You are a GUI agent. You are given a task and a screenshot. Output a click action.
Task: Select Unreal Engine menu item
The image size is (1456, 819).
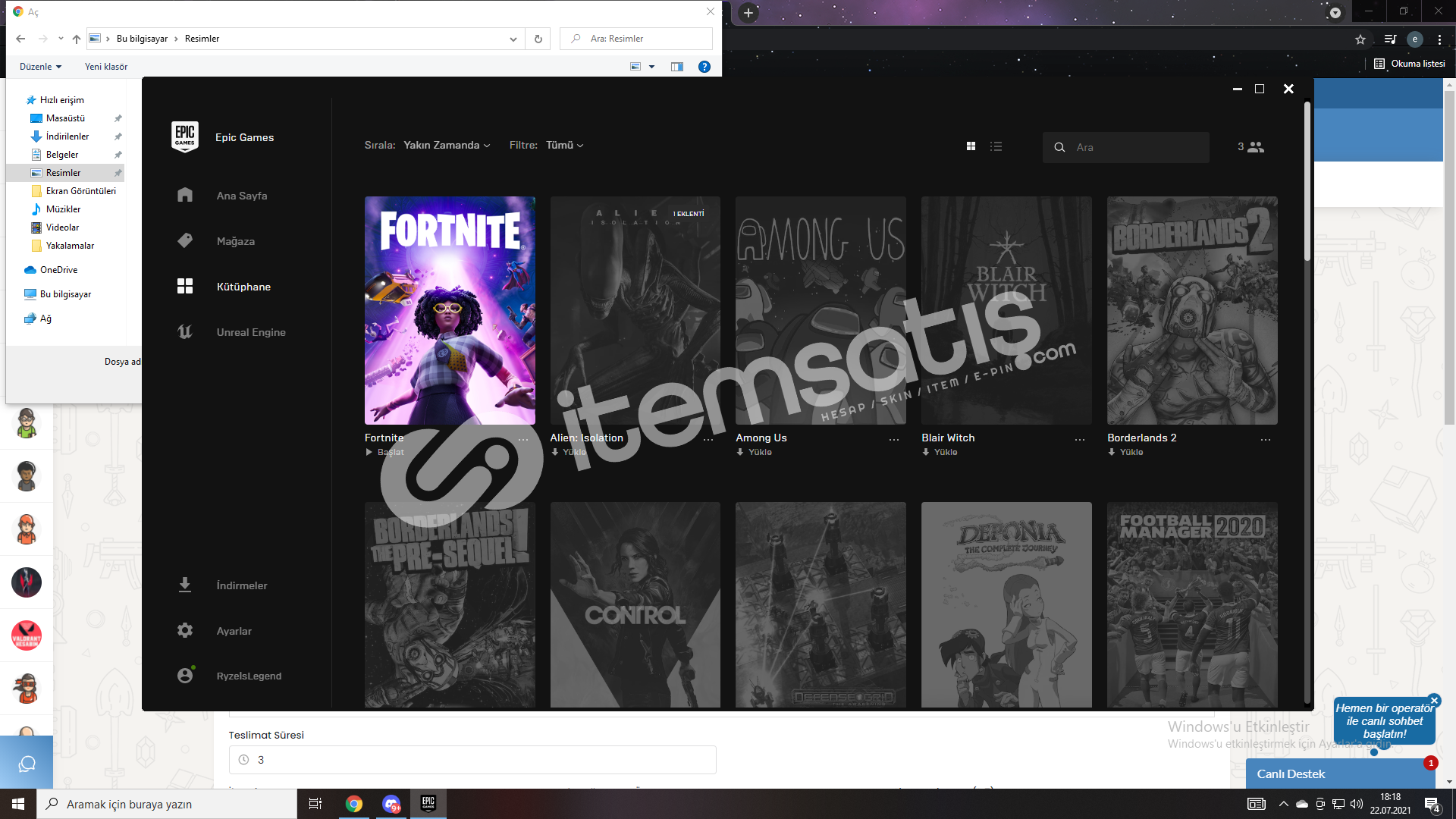pos(251,332)
